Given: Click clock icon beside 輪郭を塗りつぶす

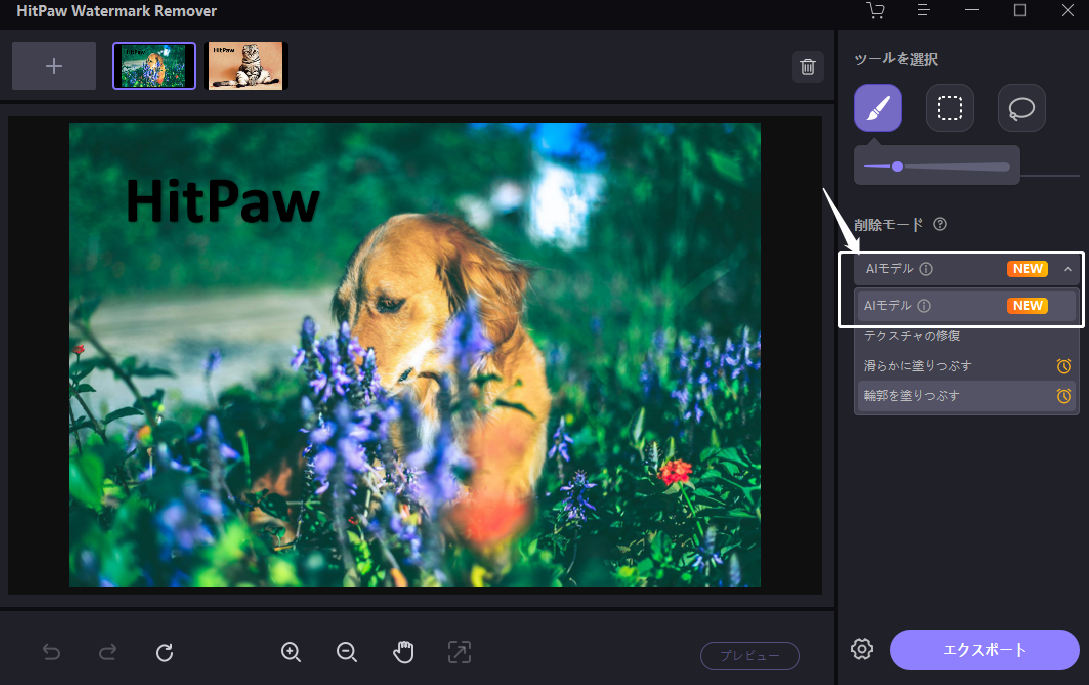Looking at the screenshot, I should (1063, 395).
